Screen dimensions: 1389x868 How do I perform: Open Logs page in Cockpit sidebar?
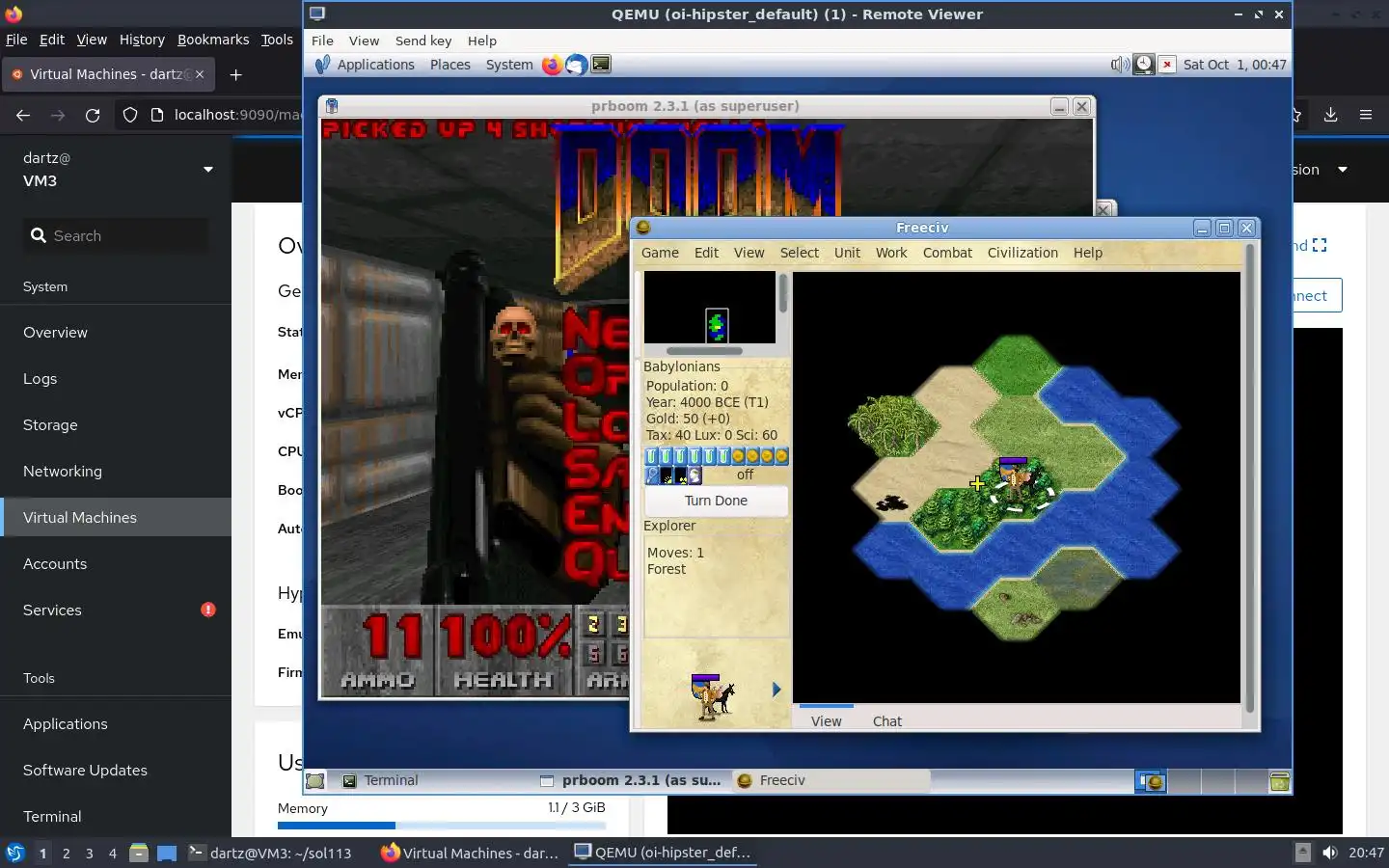pos(116,378)
